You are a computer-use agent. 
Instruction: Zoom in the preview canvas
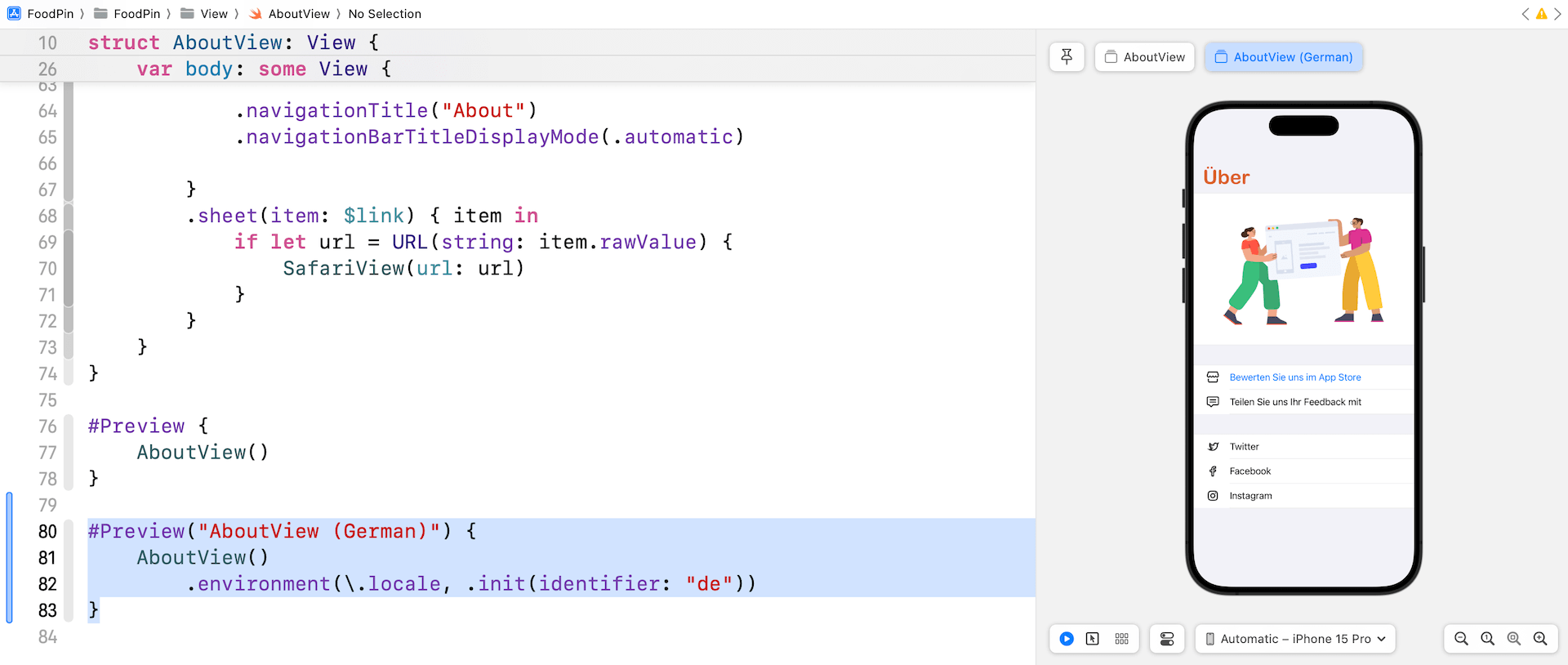pyautogui.click(x=1539, y=639)
